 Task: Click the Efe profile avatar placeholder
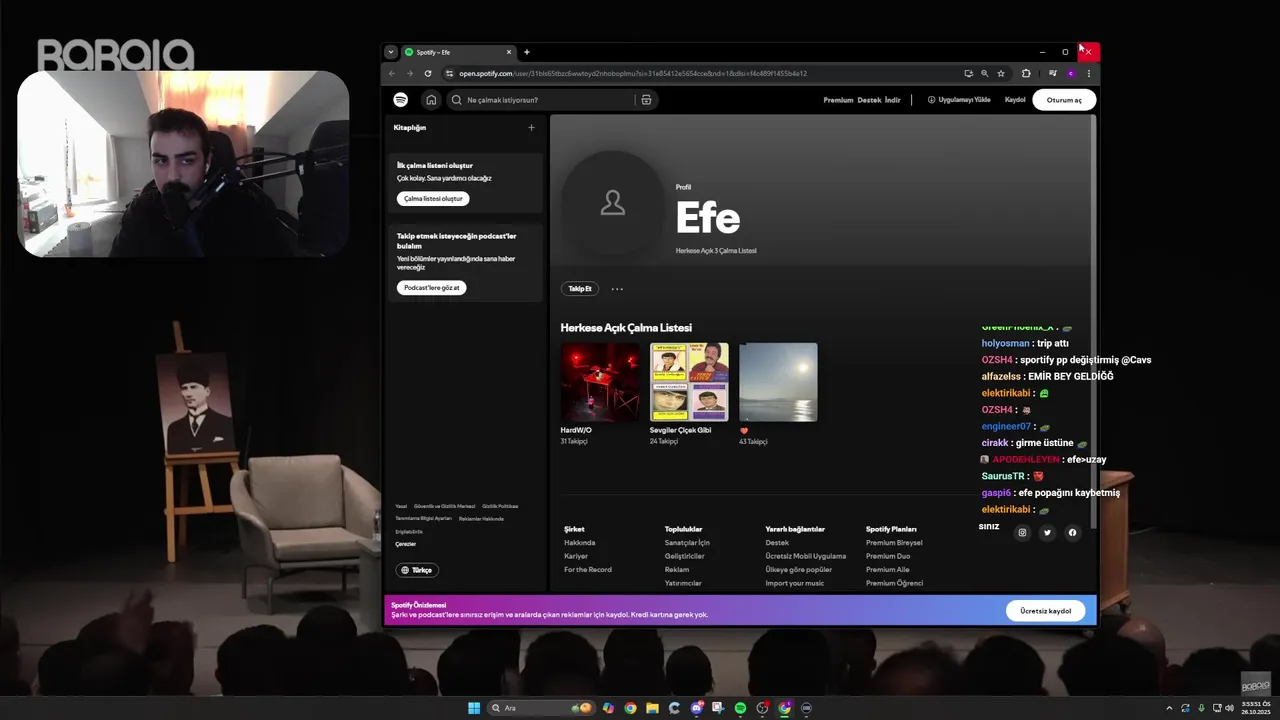tap(612, 203)
